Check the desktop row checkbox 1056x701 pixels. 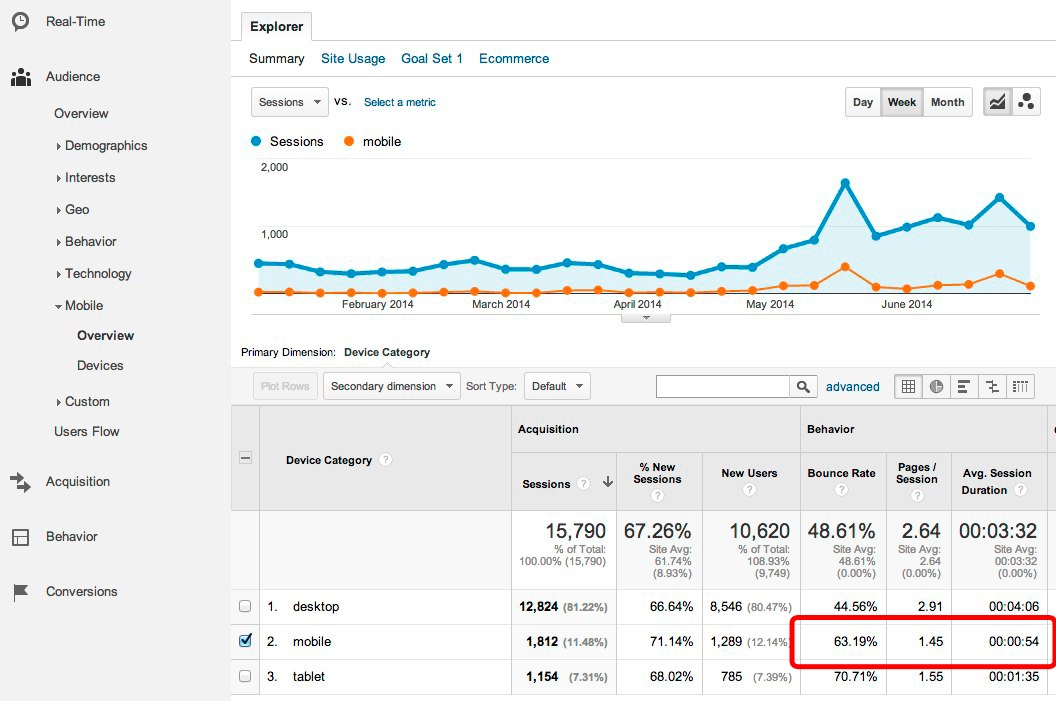coord(246,606)
